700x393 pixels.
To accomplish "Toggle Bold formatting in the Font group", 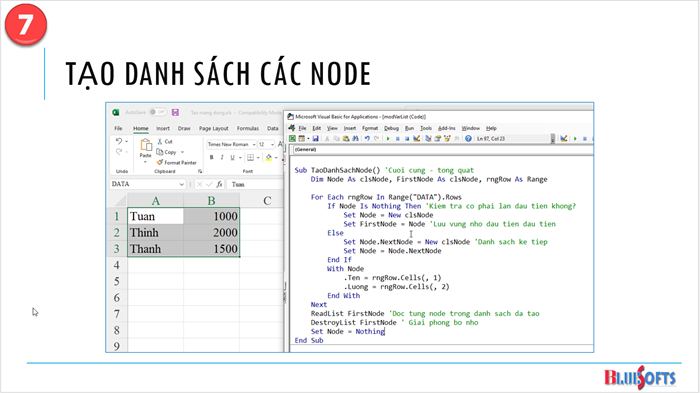I will pyautogui.click(x=212, y=157).
